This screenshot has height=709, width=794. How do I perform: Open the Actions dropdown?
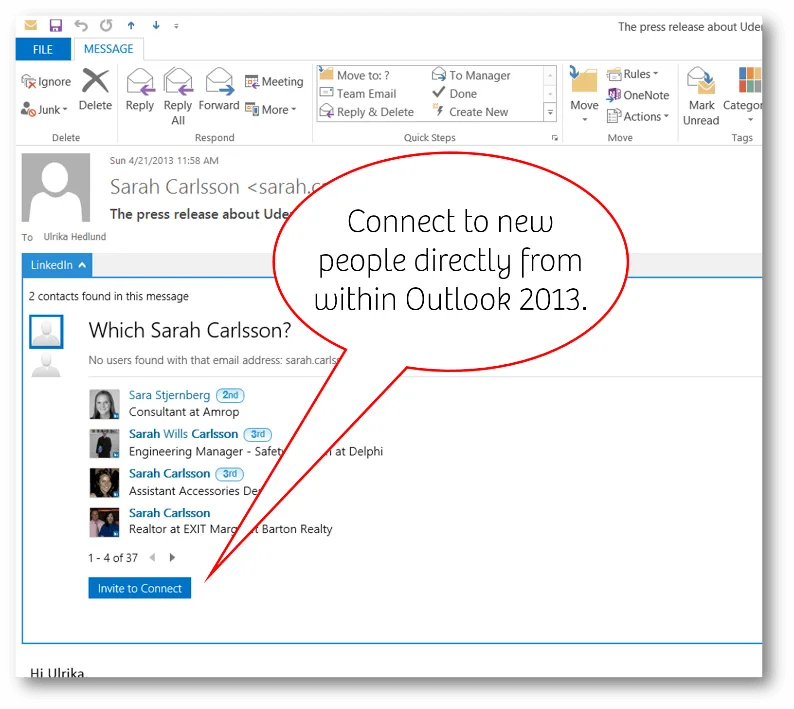[x=638, y=116]
